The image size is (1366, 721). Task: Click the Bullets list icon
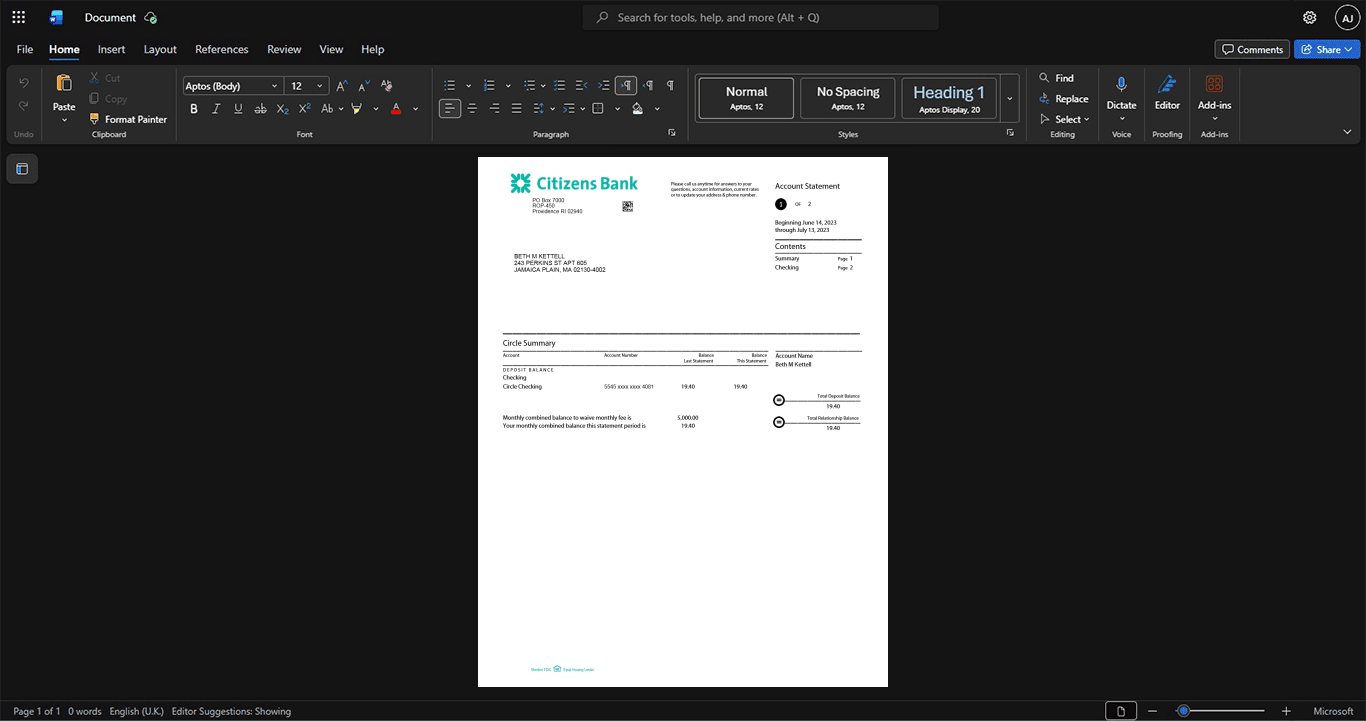(450, 86)
